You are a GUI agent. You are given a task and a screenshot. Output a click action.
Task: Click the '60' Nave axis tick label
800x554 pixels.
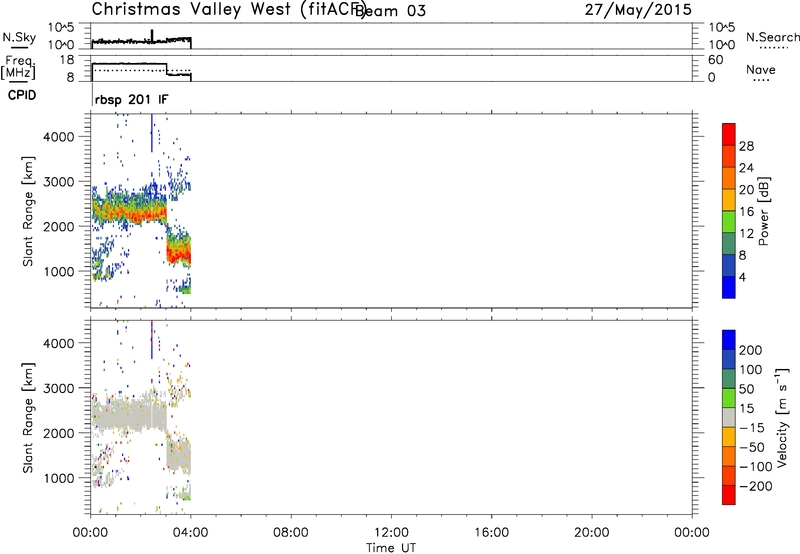point(716,60)
